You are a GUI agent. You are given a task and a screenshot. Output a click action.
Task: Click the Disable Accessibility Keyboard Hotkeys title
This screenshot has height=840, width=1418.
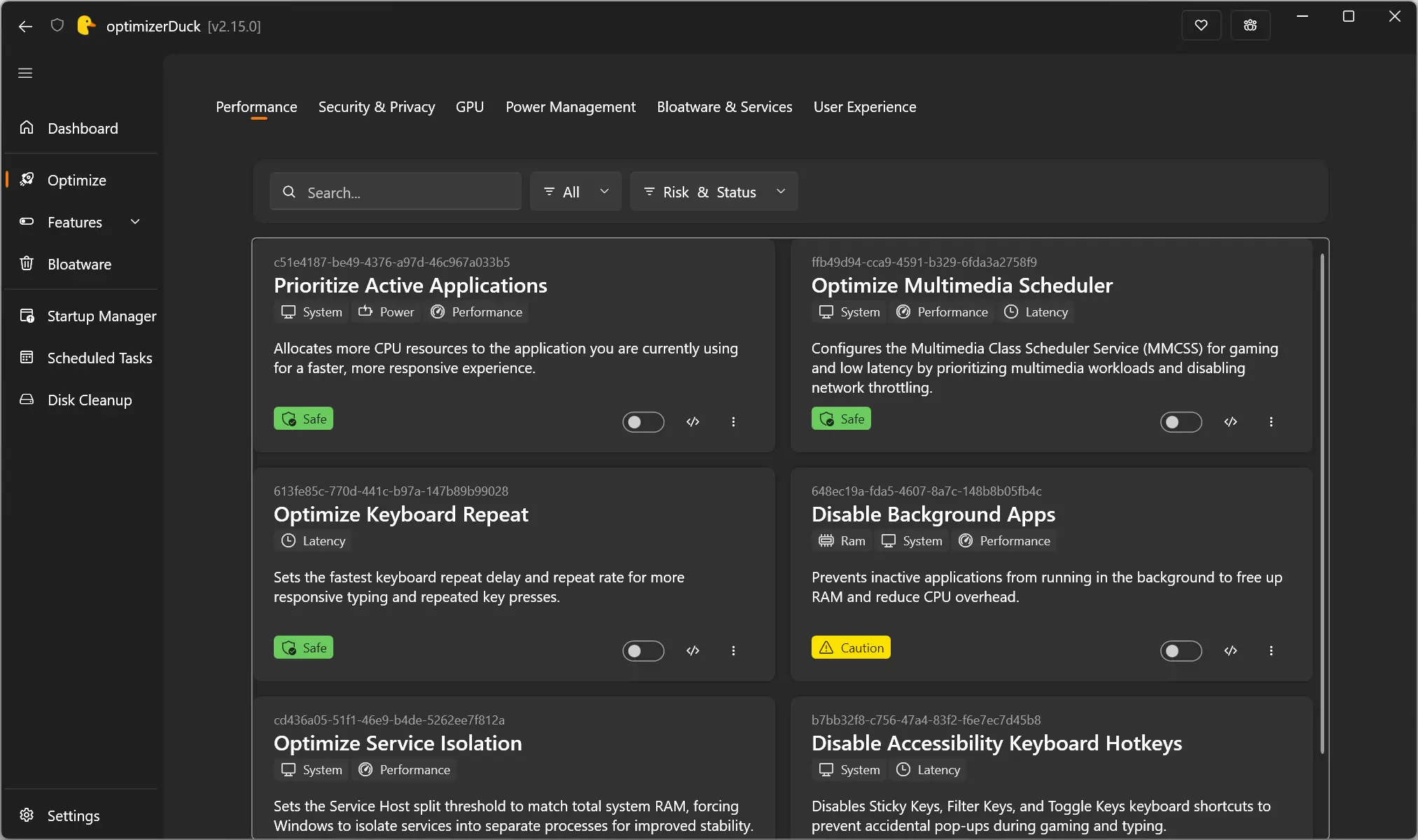pyautogui.click(x=996, y=743)
